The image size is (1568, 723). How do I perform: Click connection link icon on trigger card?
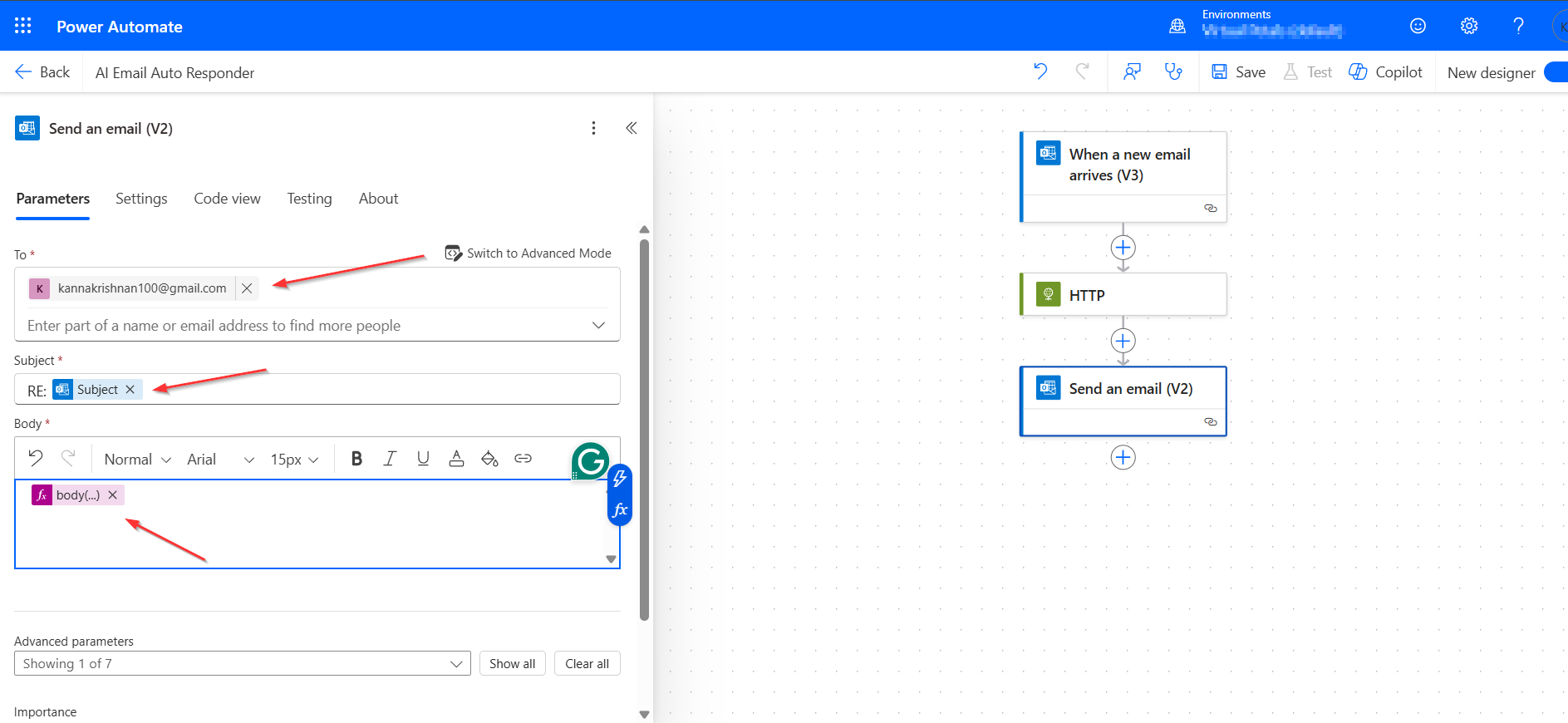(1211, 209)
